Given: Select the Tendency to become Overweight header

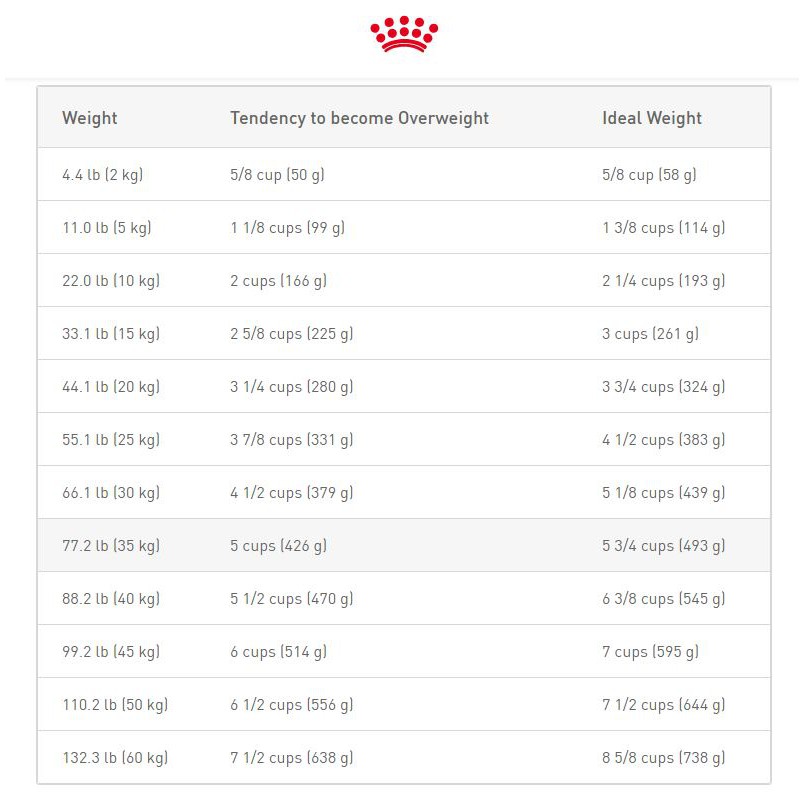Looking at the screenshot, I should (x=359, y=118).
